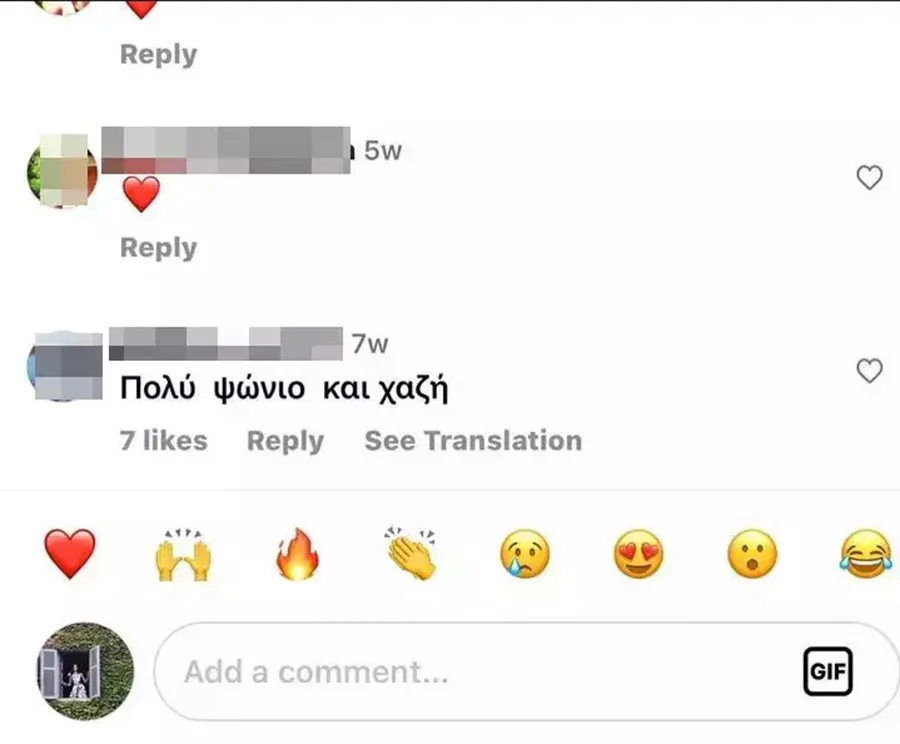Reply to the 5w heart comment
900x744 pixels.
point(158,248)
